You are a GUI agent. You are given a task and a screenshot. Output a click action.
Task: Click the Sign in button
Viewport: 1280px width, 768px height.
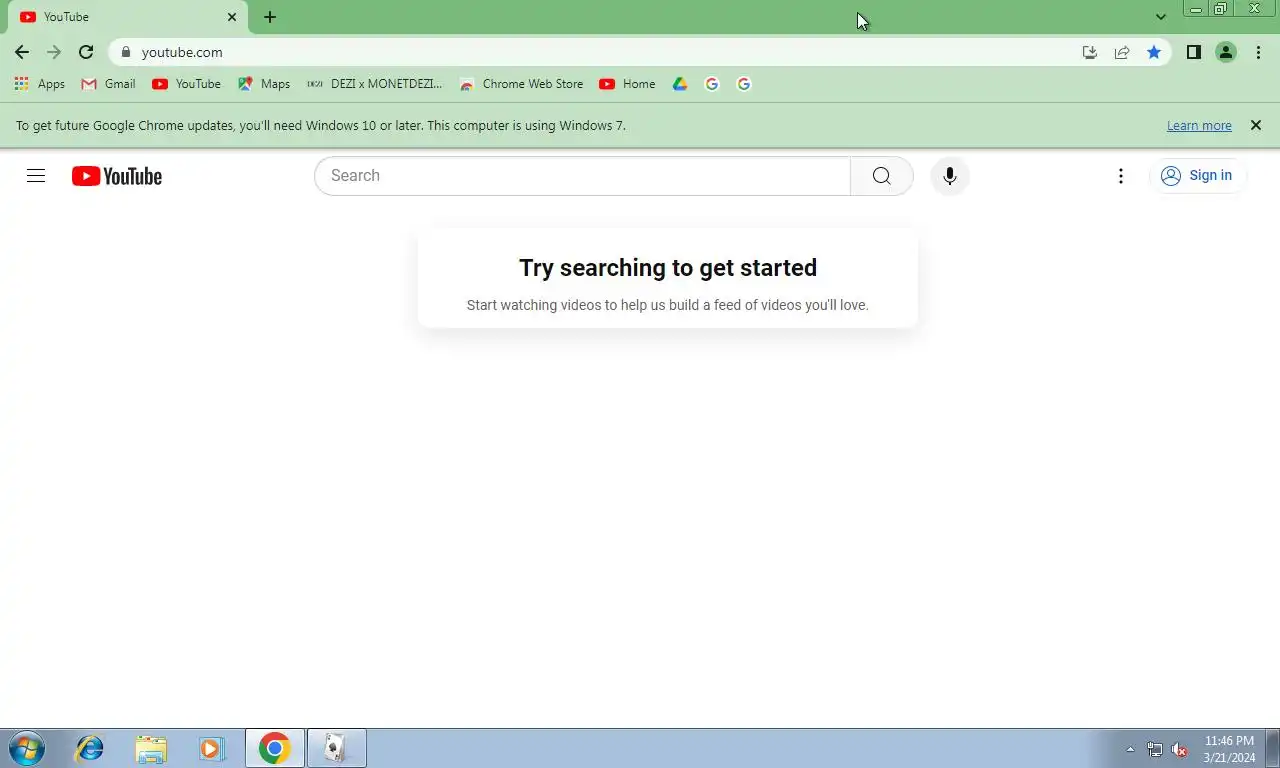point(1197,176)
